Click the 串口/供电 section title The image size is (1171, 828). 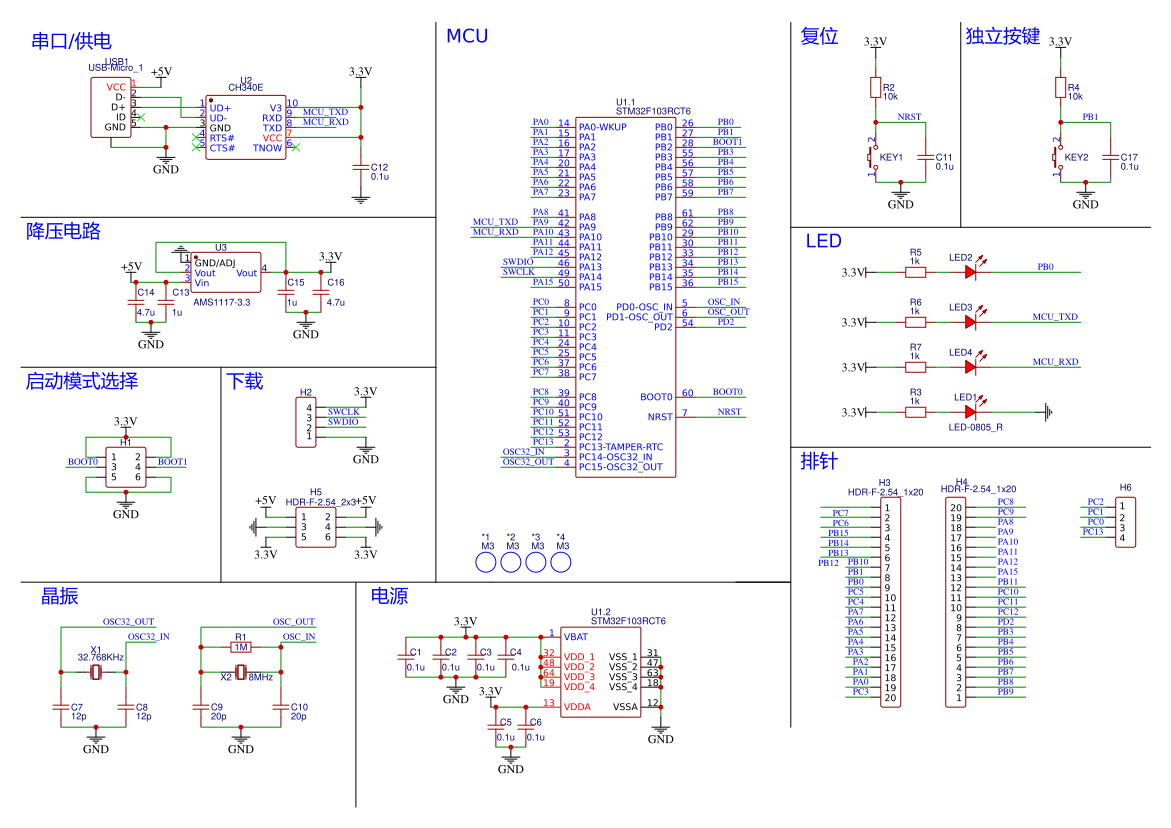click(71, 41)
